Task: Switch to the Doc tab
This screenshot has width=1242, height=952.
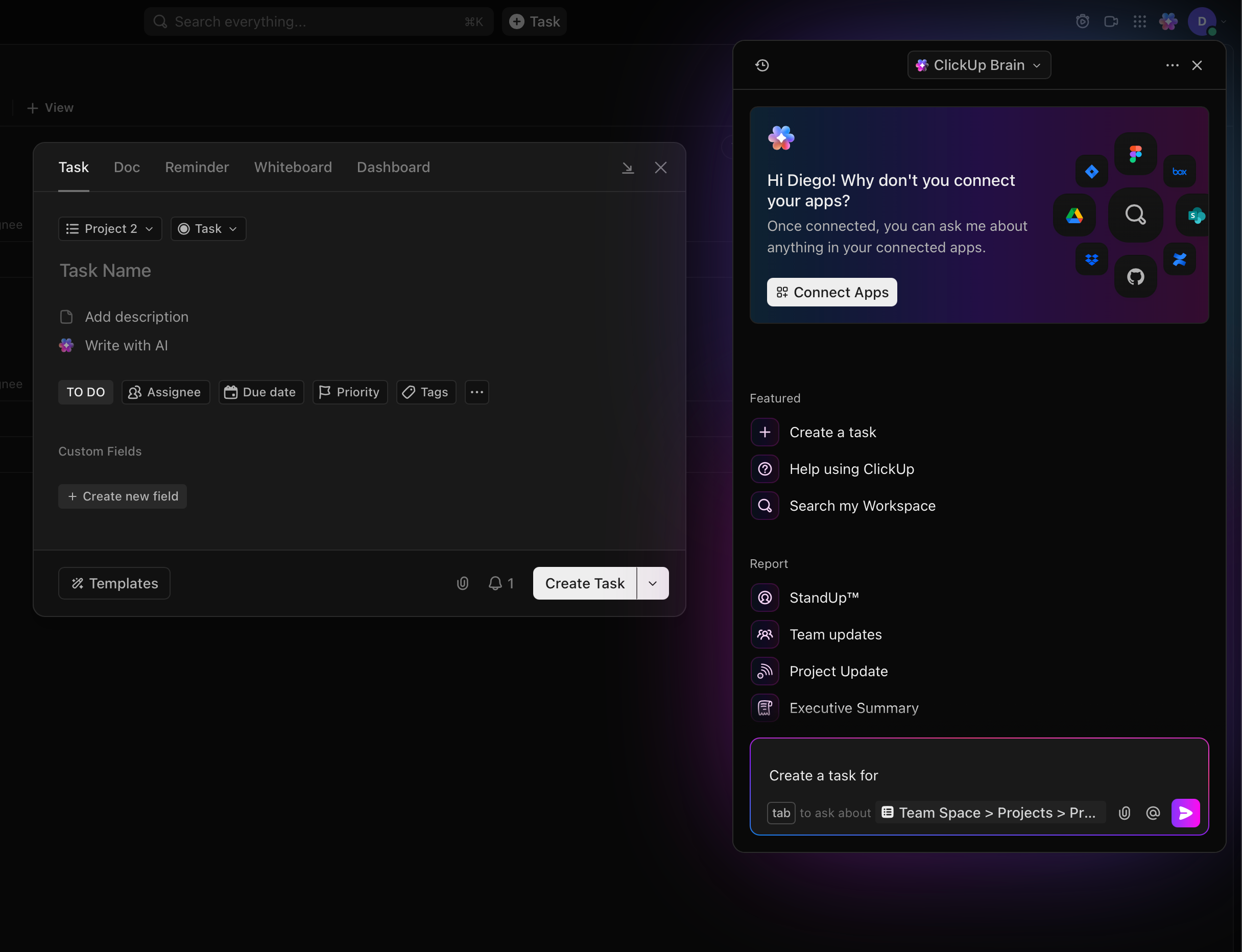Action: 127,167
